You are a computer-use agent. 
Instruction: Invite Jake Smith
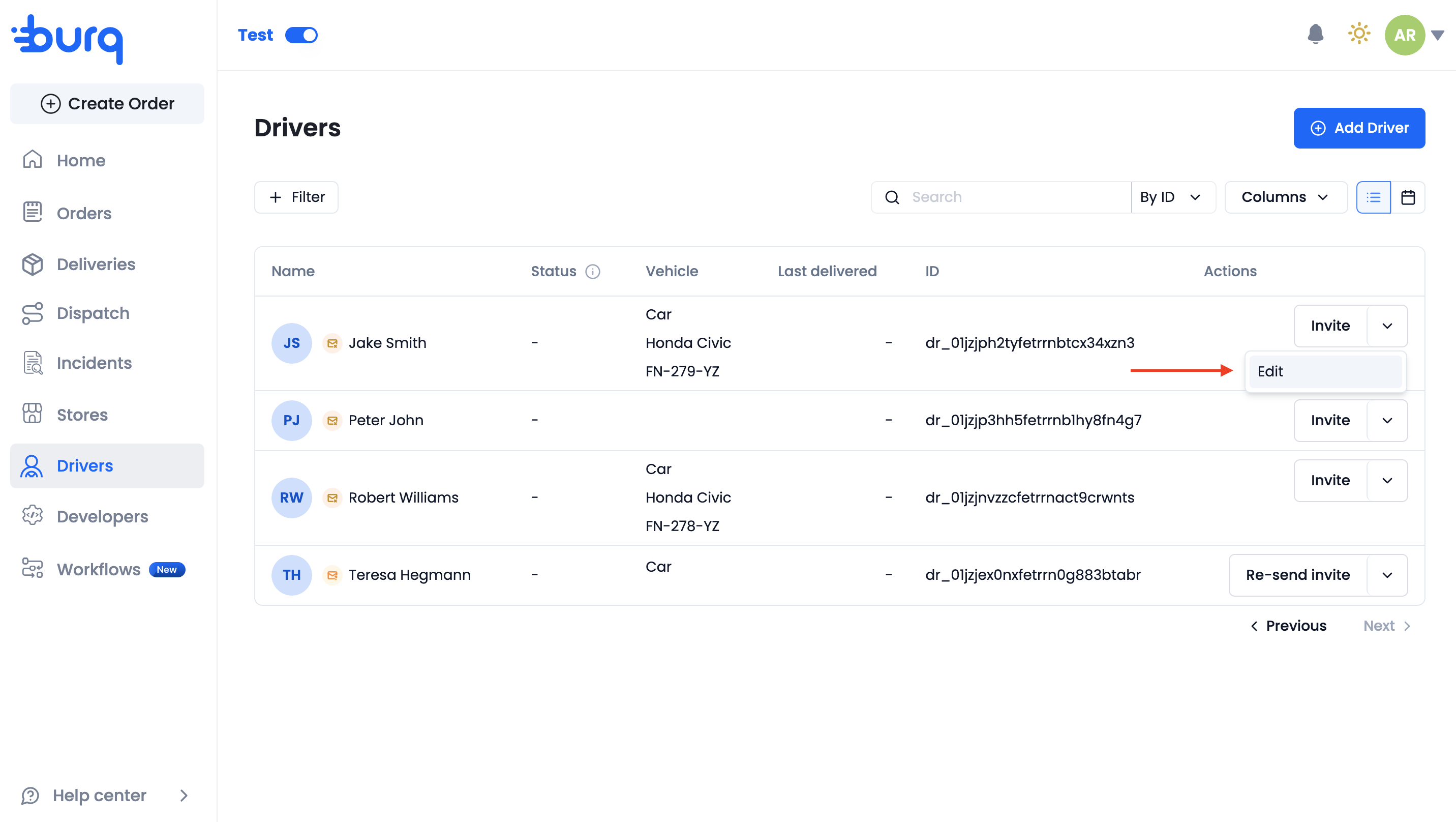[x=1330, y=326]
